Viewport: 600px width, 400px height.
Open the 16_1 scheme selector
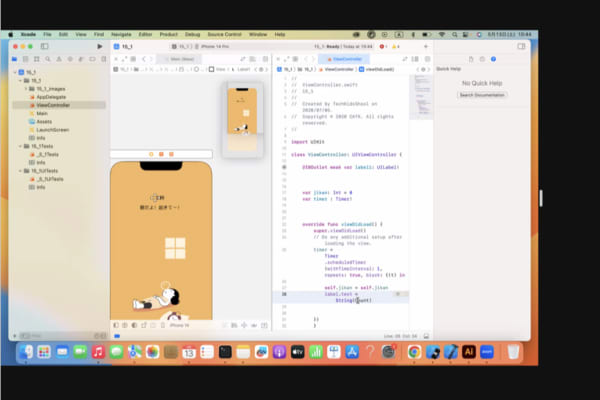(x=181, y=46)
